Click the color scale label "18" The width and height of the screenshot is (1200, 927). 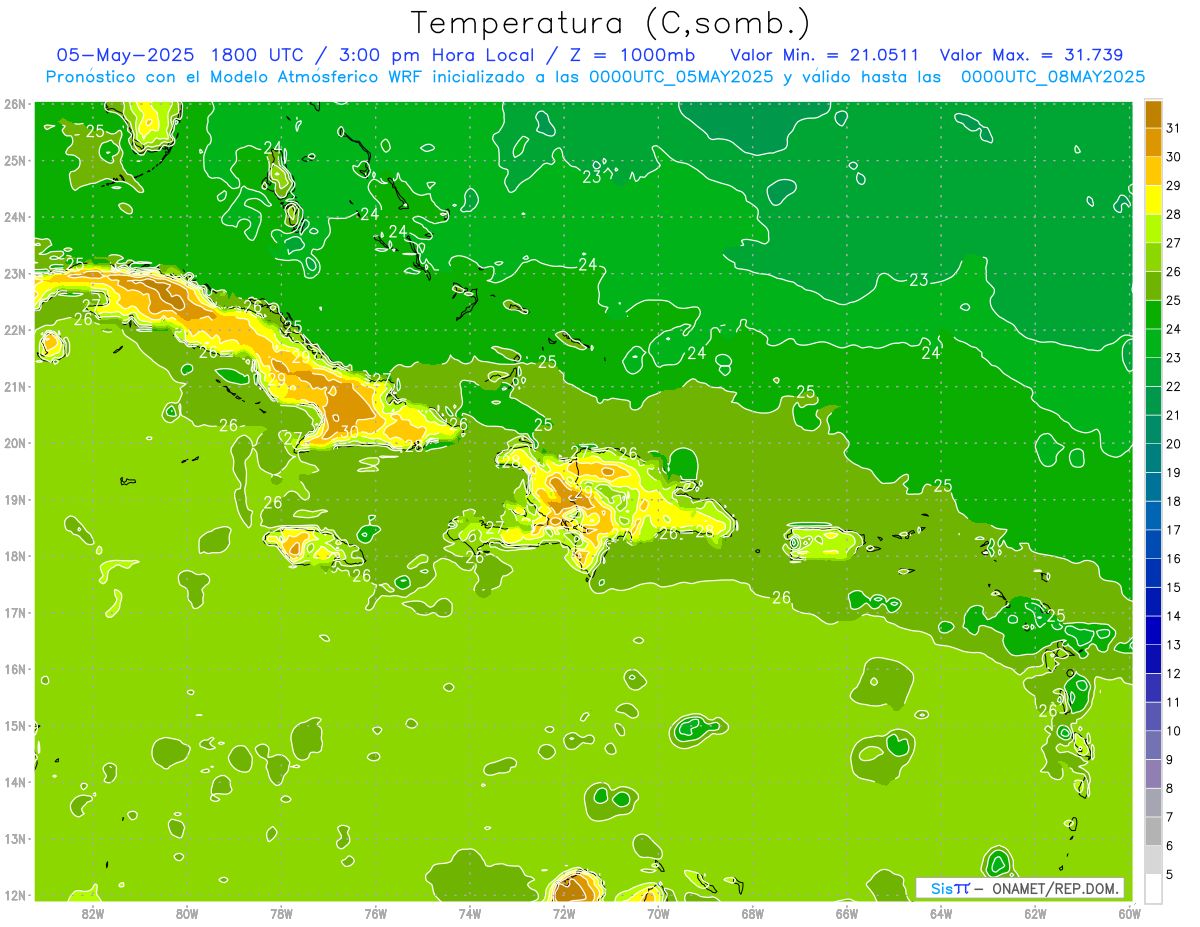coord(1173,501)
